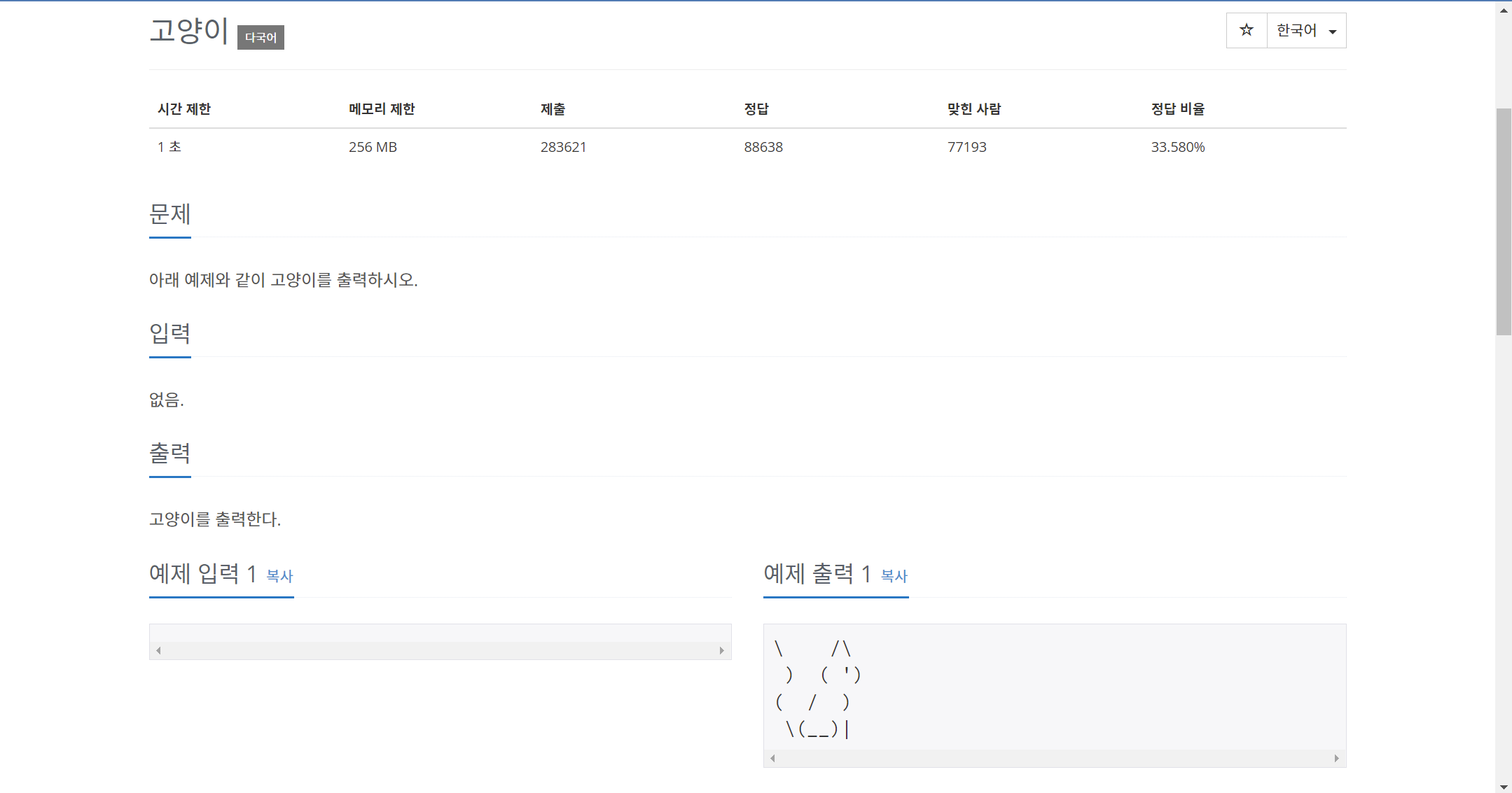
Task: Click horizontal scrollbar track under sample output
Action: [1055, 759]
